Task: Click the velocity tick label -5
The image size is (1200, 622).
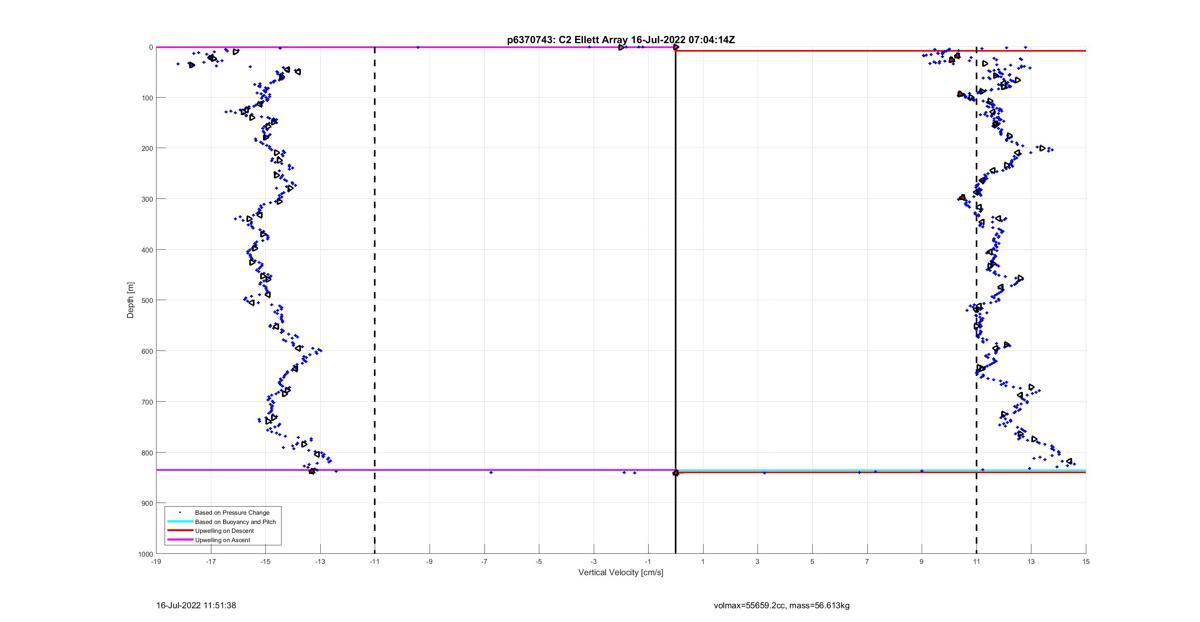Action: (x=539, y=562)
